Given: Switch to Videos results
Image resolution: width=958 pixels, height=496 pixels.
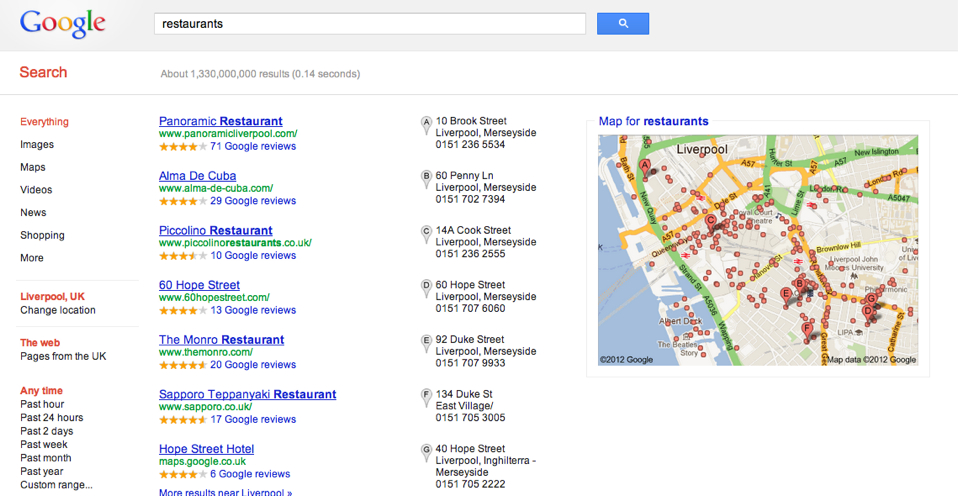Looking at the screenshot, I should pos(36,190).
